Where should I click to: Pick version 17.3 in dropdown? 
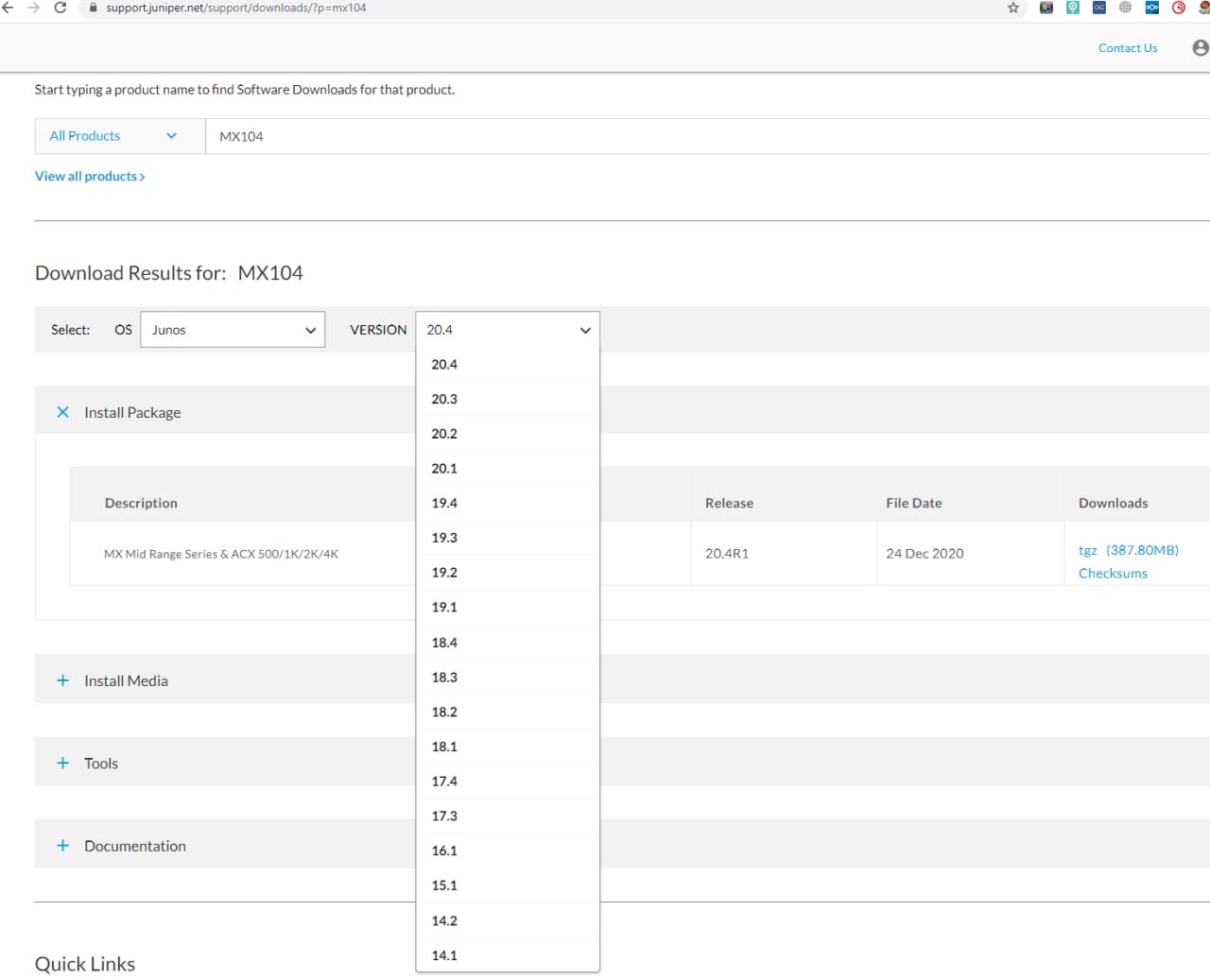click(x=508, y=816)
